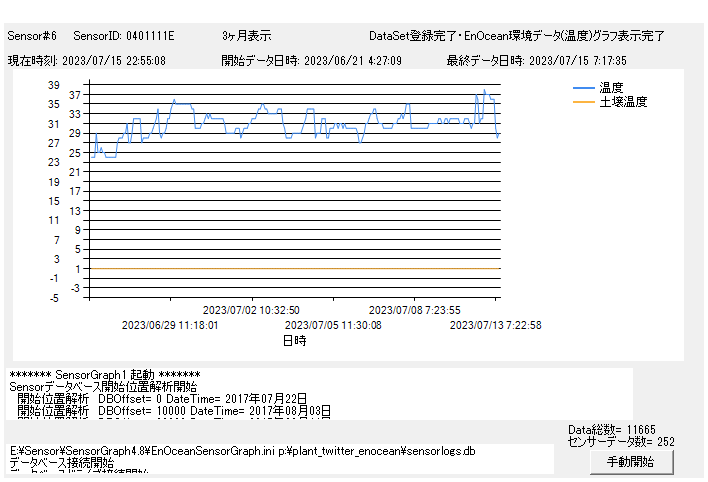This screenshot has height=482, width=708.
Task: Click the 開始データ日時 value
Action: point(312,61)
